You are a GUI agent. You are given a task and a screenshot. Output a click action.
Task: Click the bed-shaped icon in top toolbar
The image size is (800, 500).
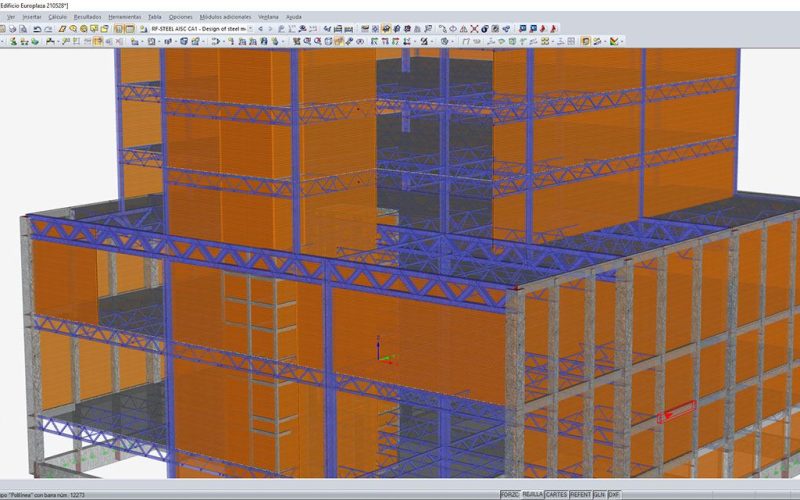pos(338,29)
